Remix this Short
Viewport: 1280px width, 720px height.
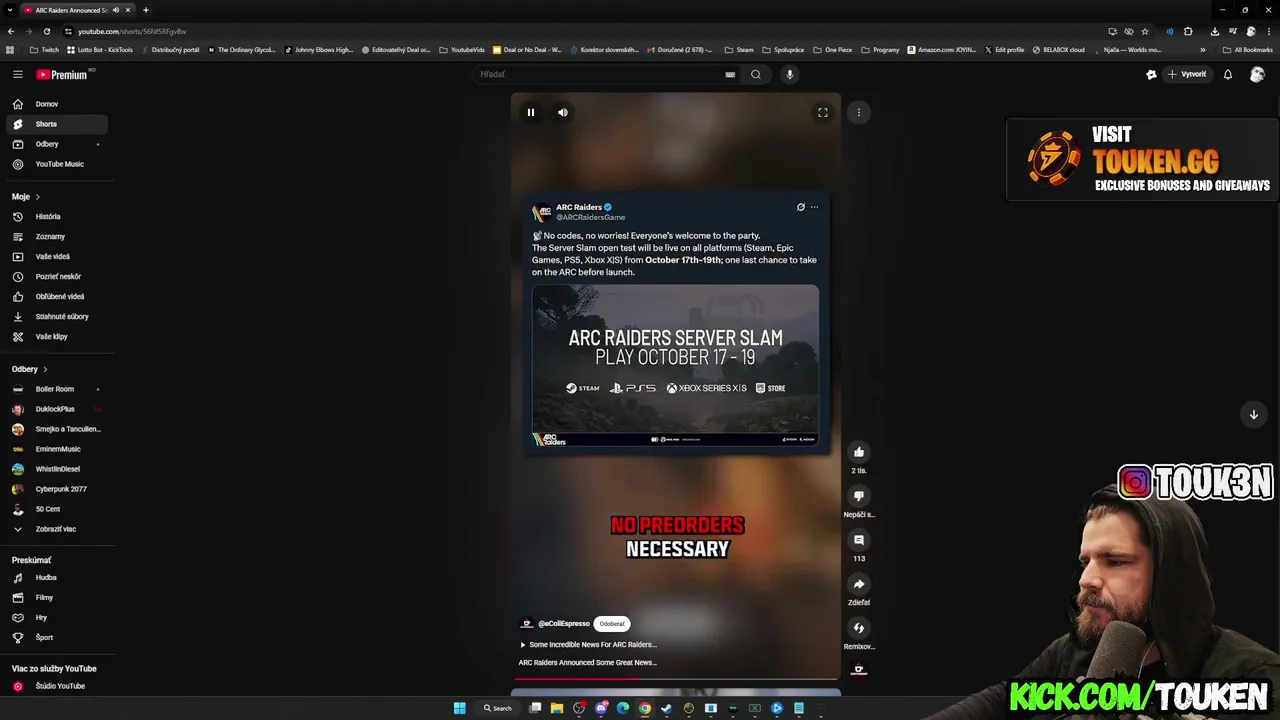(x=859, y=628)
